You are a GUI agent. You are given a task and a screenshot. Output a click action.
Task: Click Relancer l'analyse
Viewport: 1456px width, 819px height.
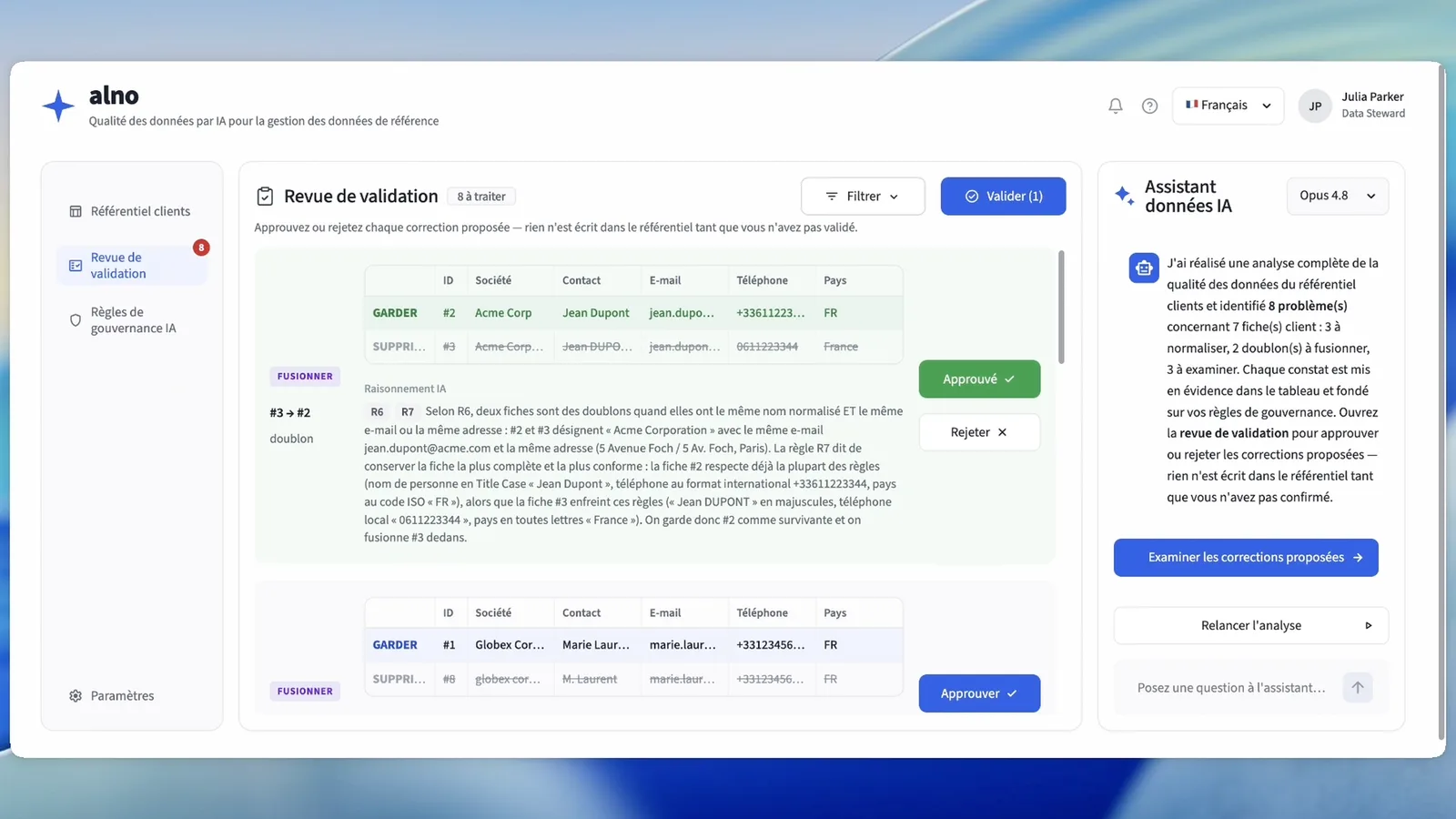point(1251,626)
